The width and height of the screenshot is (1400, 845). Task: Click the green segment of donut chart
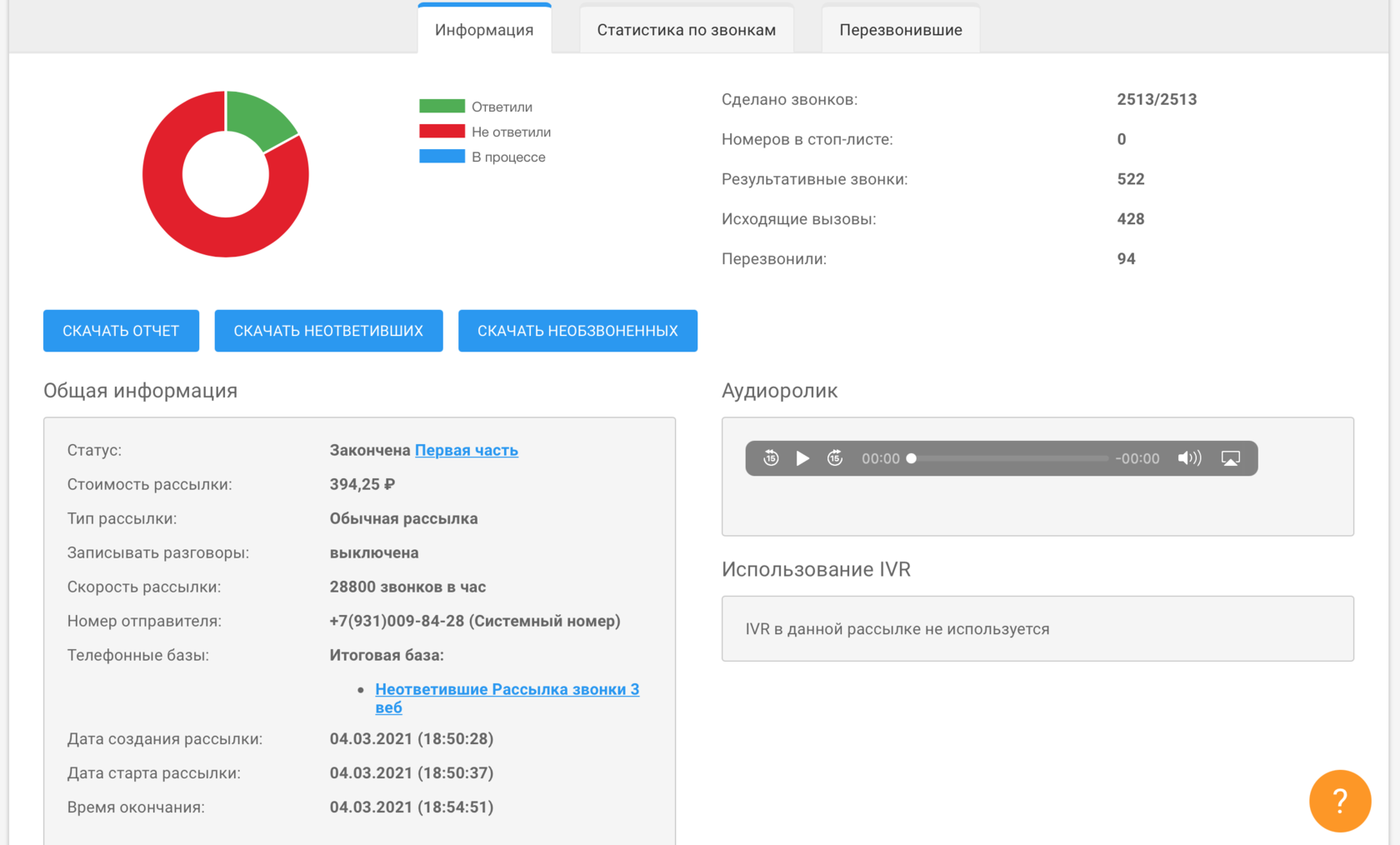click(x=257, y=119)
